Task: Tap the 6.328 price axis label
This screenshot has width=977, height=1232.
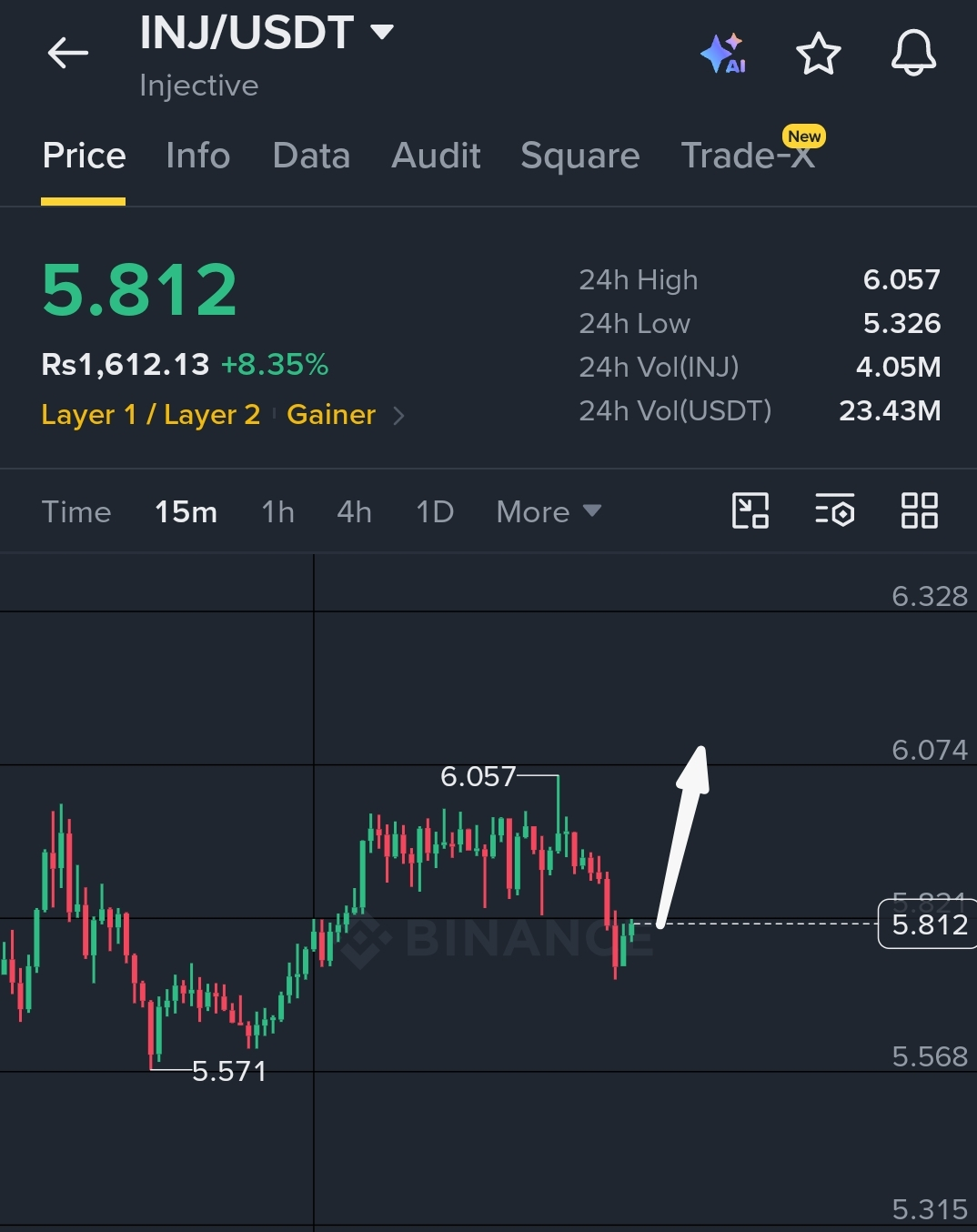Action: pyautogui.click(x=930, y=596)
